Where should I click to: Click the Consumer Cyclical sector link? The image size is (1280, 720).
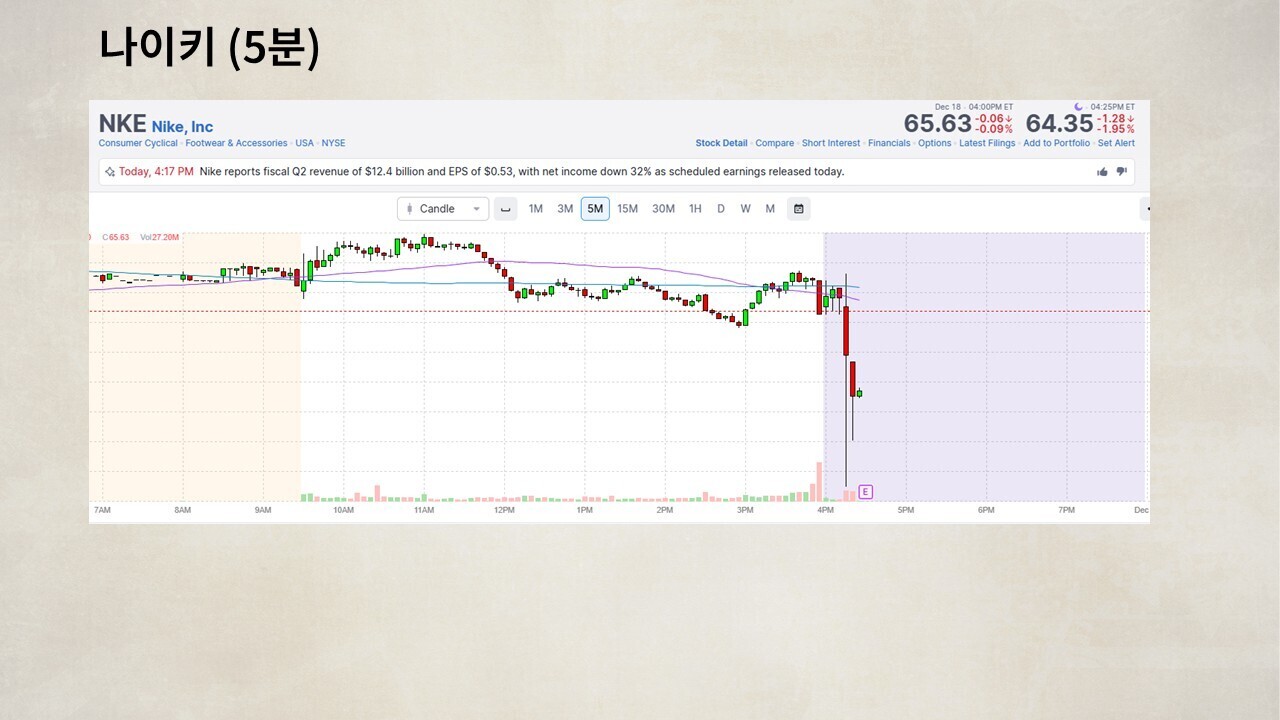tap(138, 143)
